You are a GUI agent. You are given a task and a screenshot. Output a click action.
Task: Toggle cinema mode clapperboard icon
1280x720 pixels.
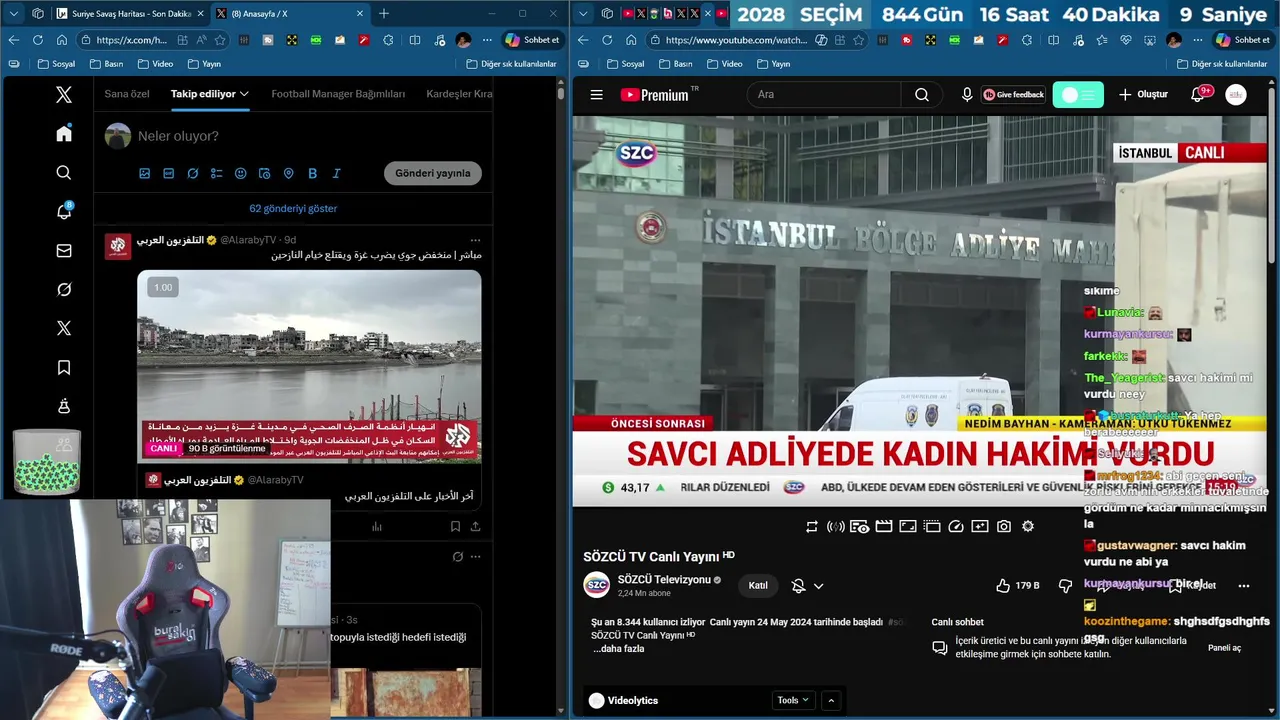884,526
